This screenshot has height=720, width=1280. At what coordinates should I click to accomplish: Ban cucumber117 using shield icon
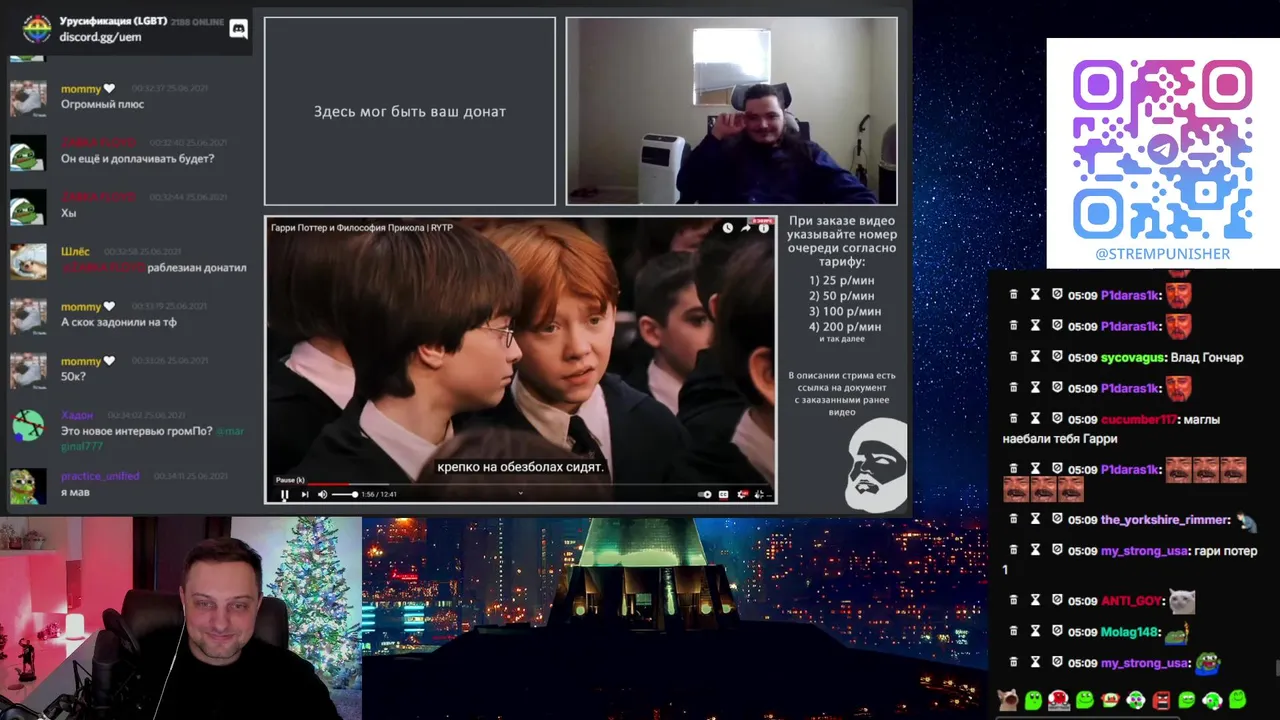pos(1057,419)
